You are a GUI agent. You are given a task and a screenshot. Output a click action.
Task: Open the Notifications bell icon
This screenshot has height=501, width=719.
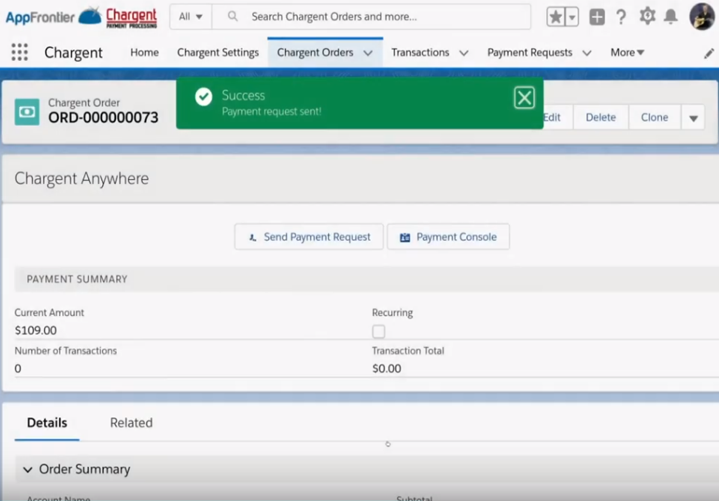tap(670, 17)
